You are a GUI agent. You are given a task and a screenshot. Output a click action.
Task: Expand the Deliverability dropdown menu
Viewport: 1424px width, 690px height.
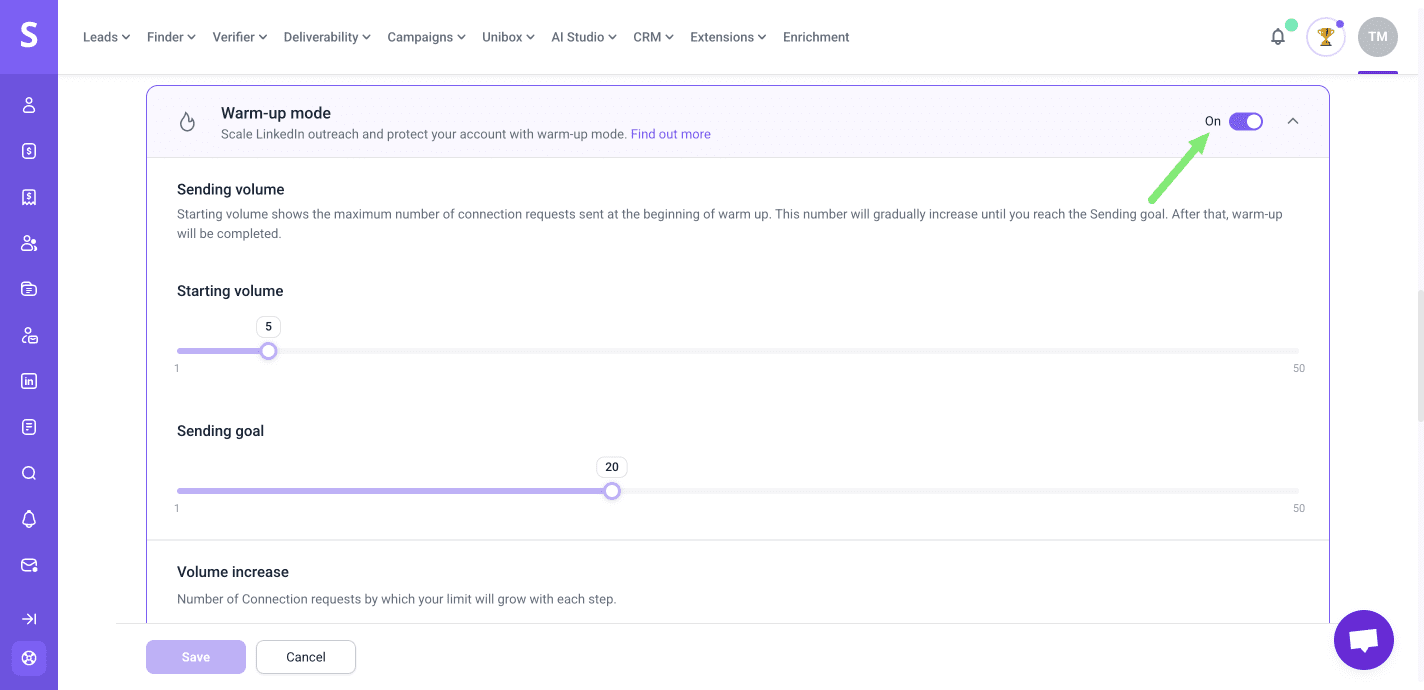point(327,37)
